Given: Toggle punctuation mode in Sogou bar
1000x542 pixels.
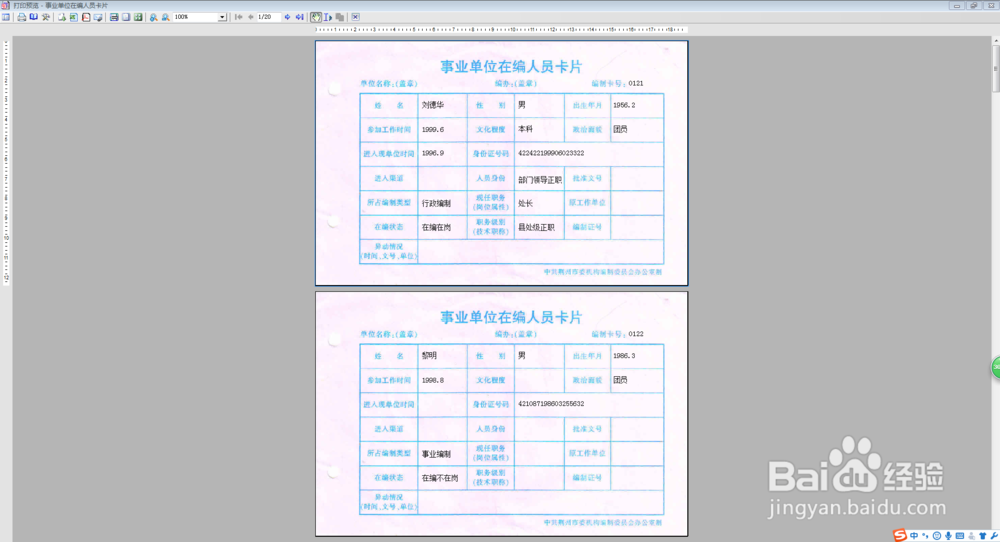Looking at the screenshot, I should 925,536.
